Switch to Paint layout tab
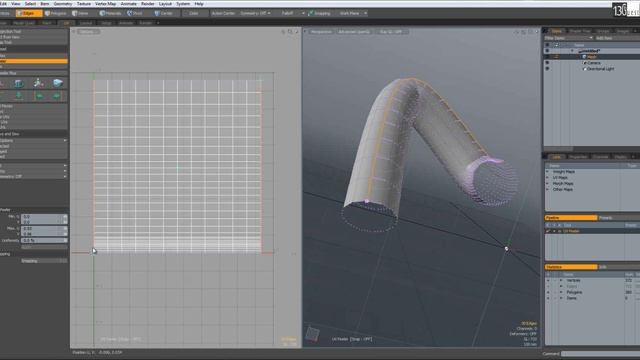This screenshot has height=360, width=640. coord(47,23)
